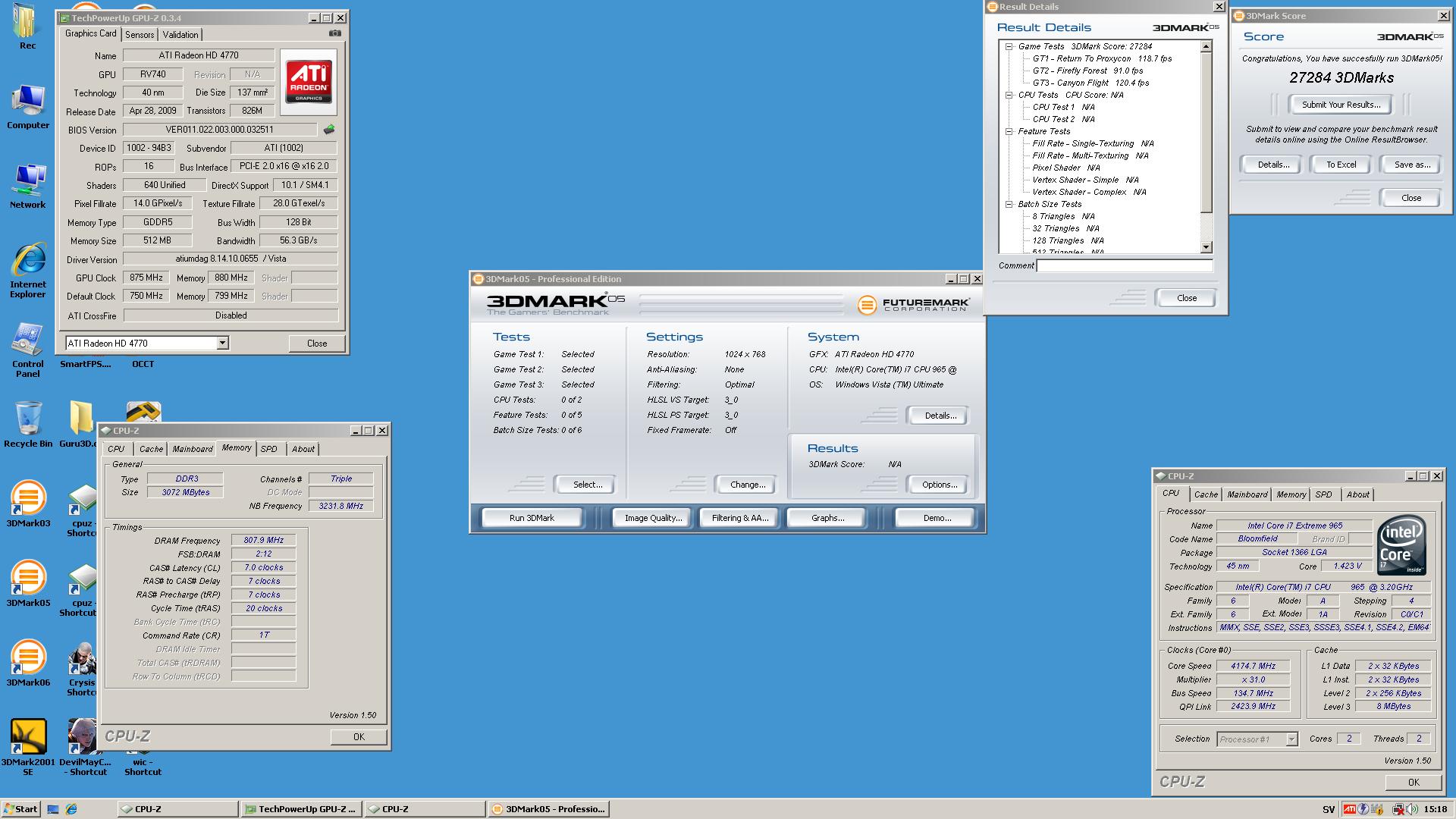Image resolution: width=1456 pixels, height=819 pixels.
Task: Launch Internet Explorer from the desktop
Action: click(28, 271)
